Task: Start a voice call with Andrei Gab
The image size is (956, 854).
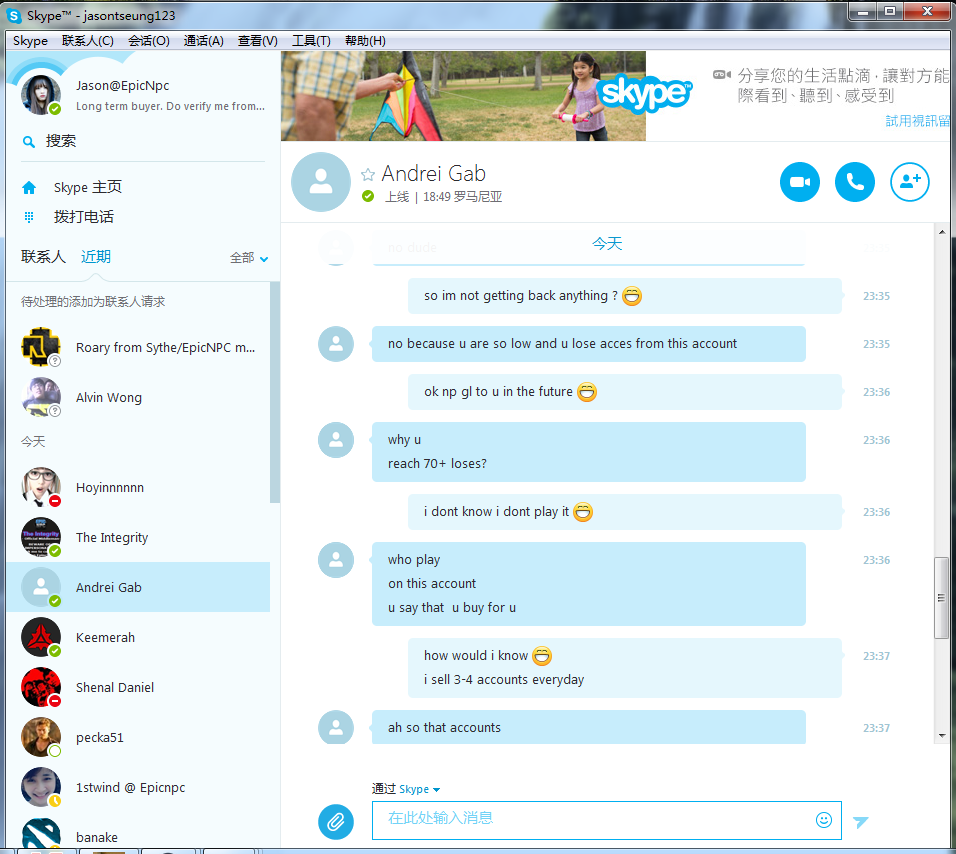Action: (x=854, y=182)
